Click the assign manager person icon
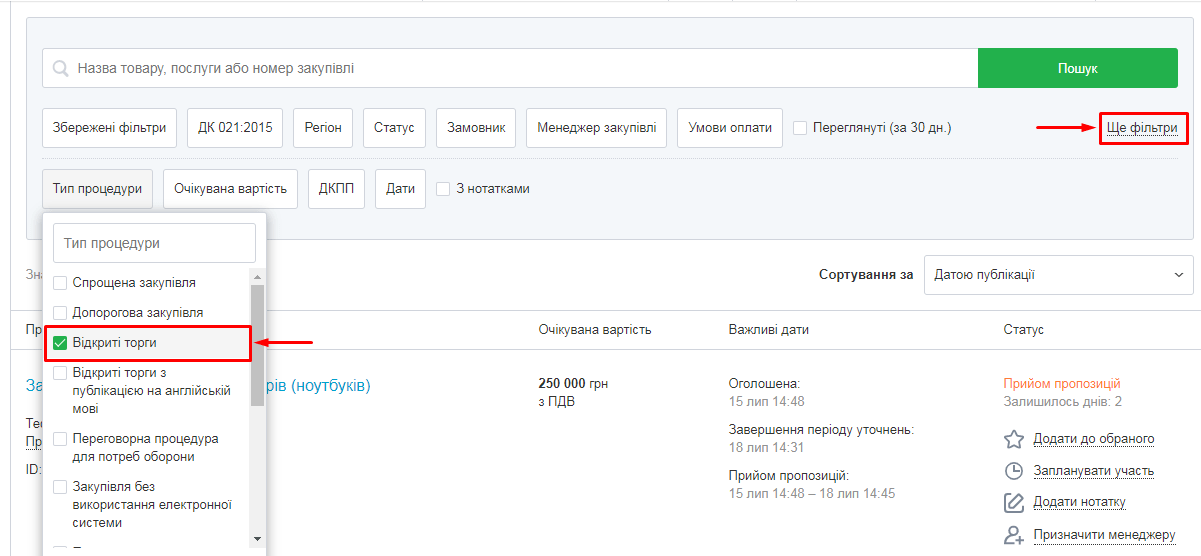Viewport: 1201px width, 556px height. [x=1014, y=535]
